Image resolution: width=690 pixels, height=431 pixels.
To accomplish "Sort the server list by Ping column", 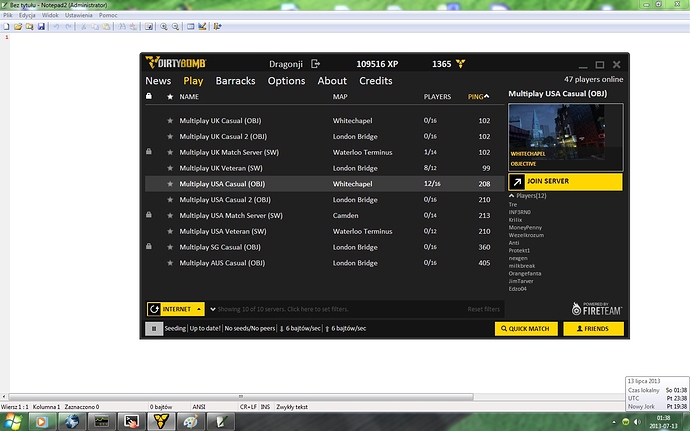I will pyautogui.click(x=478, y=97).
